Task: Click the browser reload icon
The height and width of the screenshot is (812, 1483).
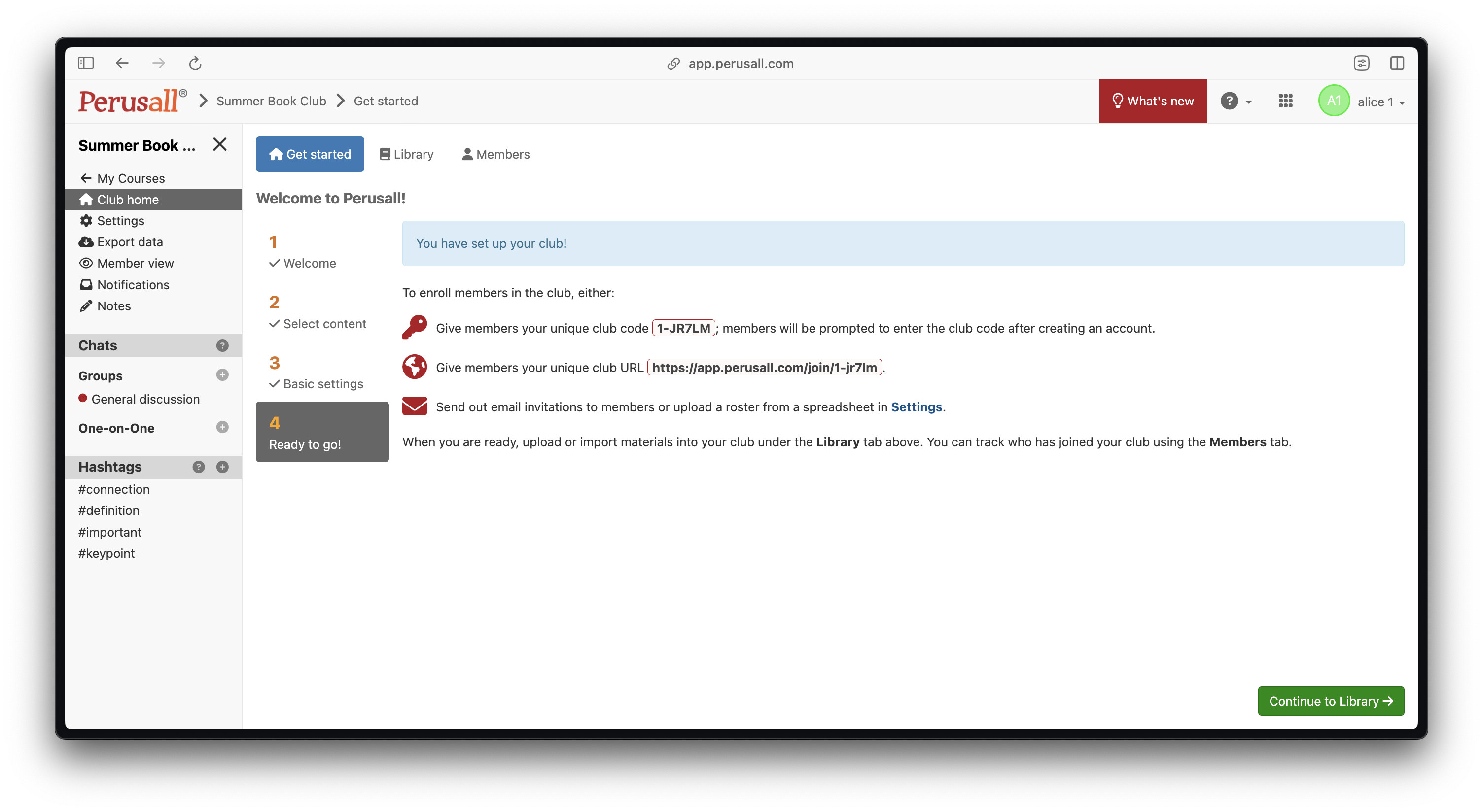Action: (x=195, y=63)
